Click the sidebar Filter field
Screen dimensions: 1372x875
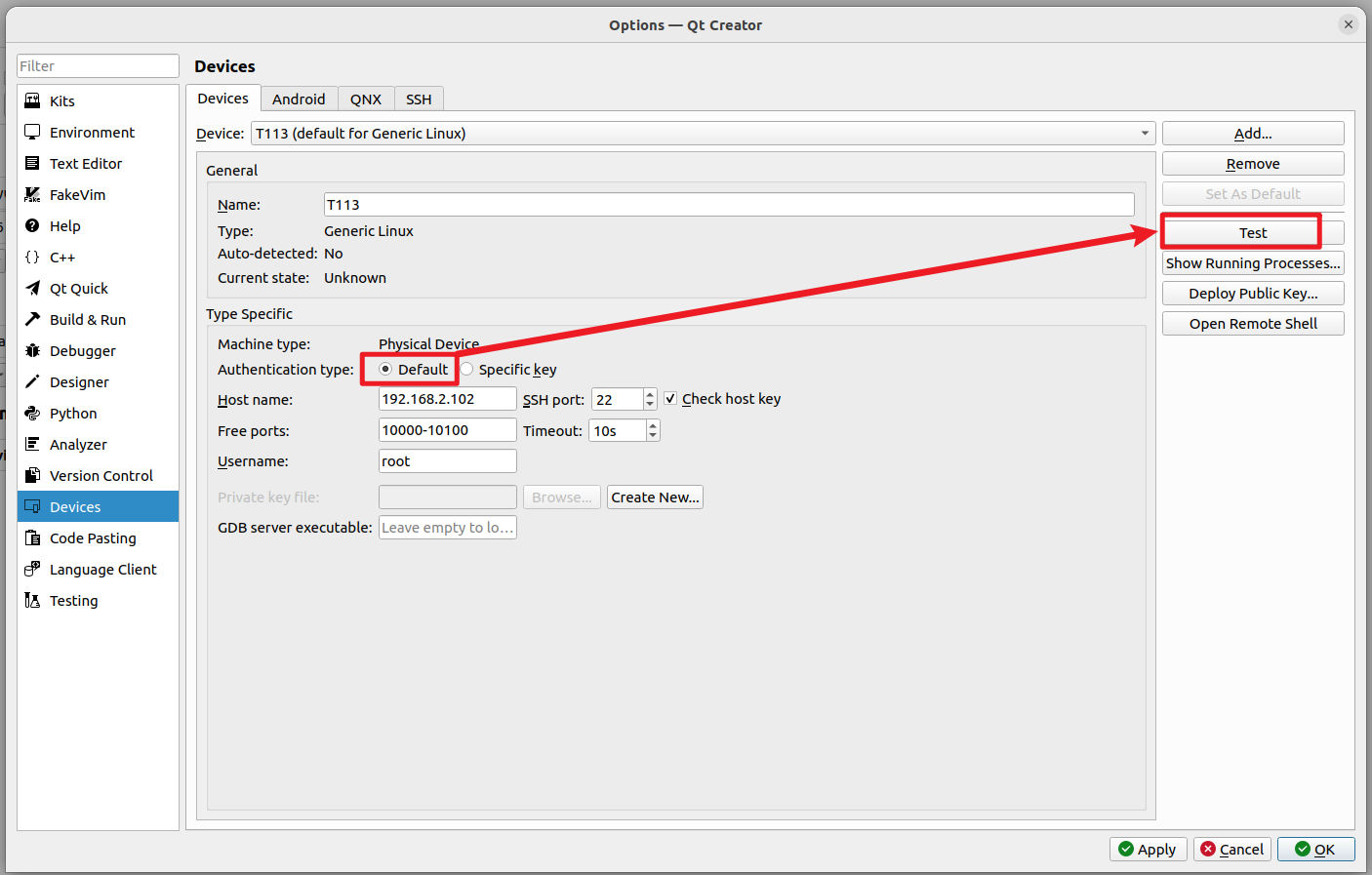coord(98,66)
